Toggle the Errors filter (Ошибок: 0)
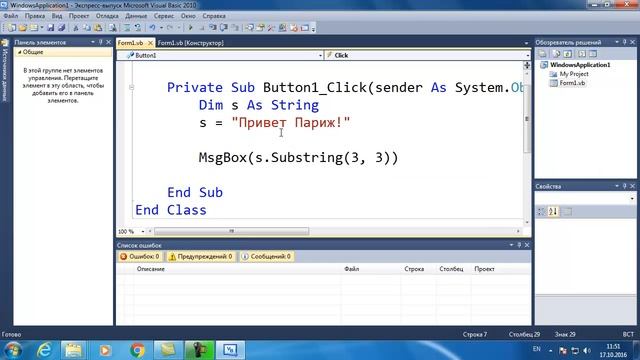 (x=139, y=256)
